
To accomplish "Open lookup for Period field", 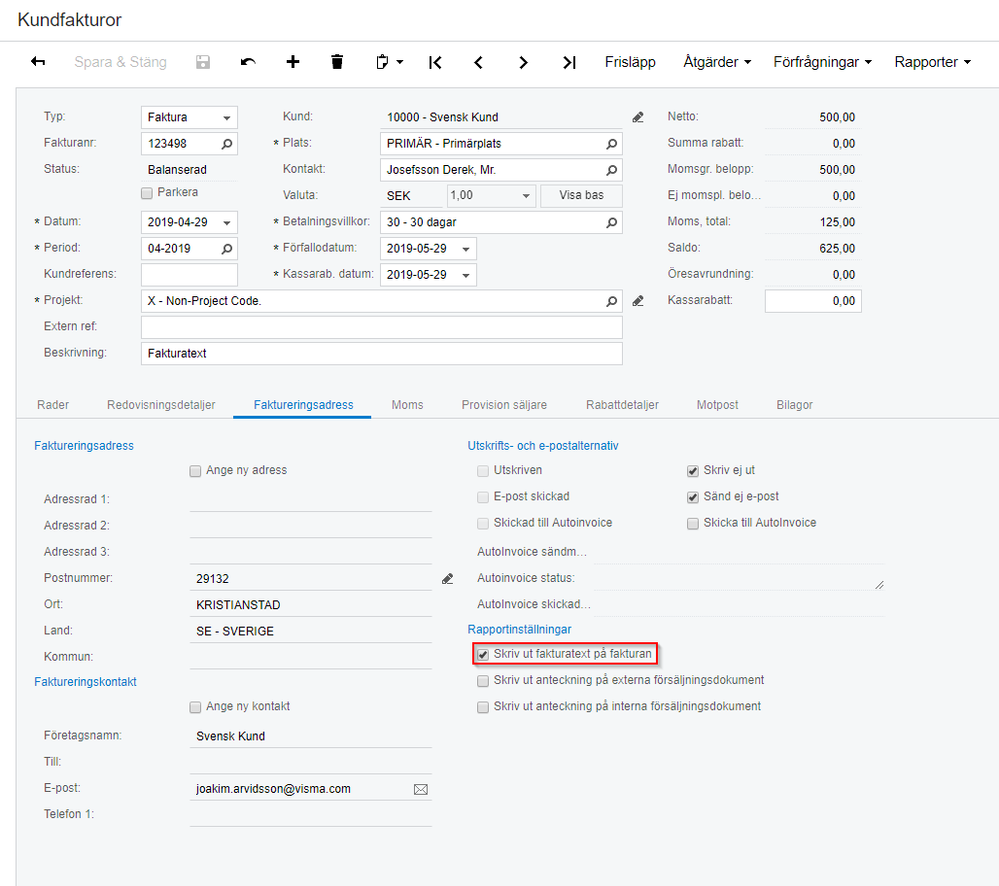I will click(227, 248).
